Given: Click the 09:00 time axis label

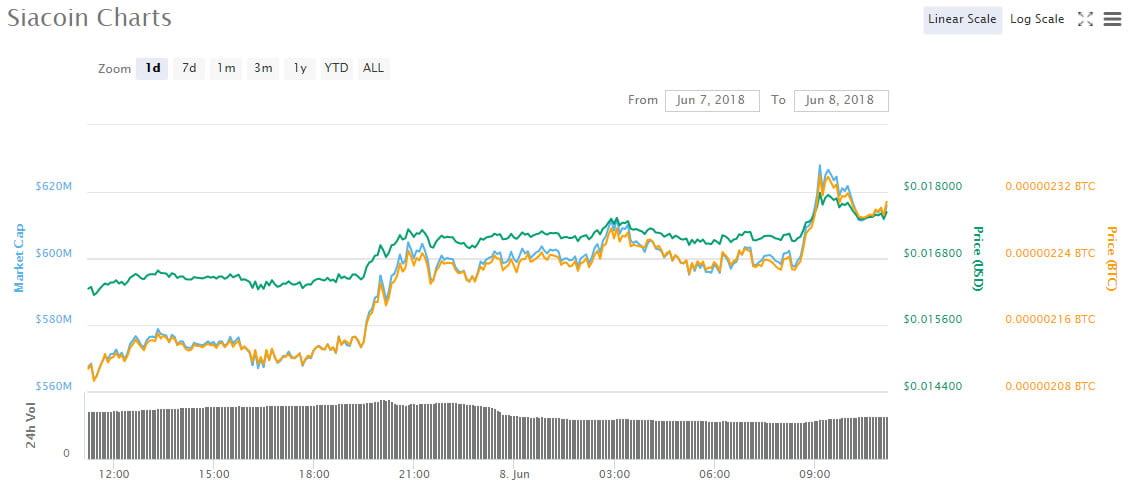Looking at the screenshot, I should click(815, 475).
